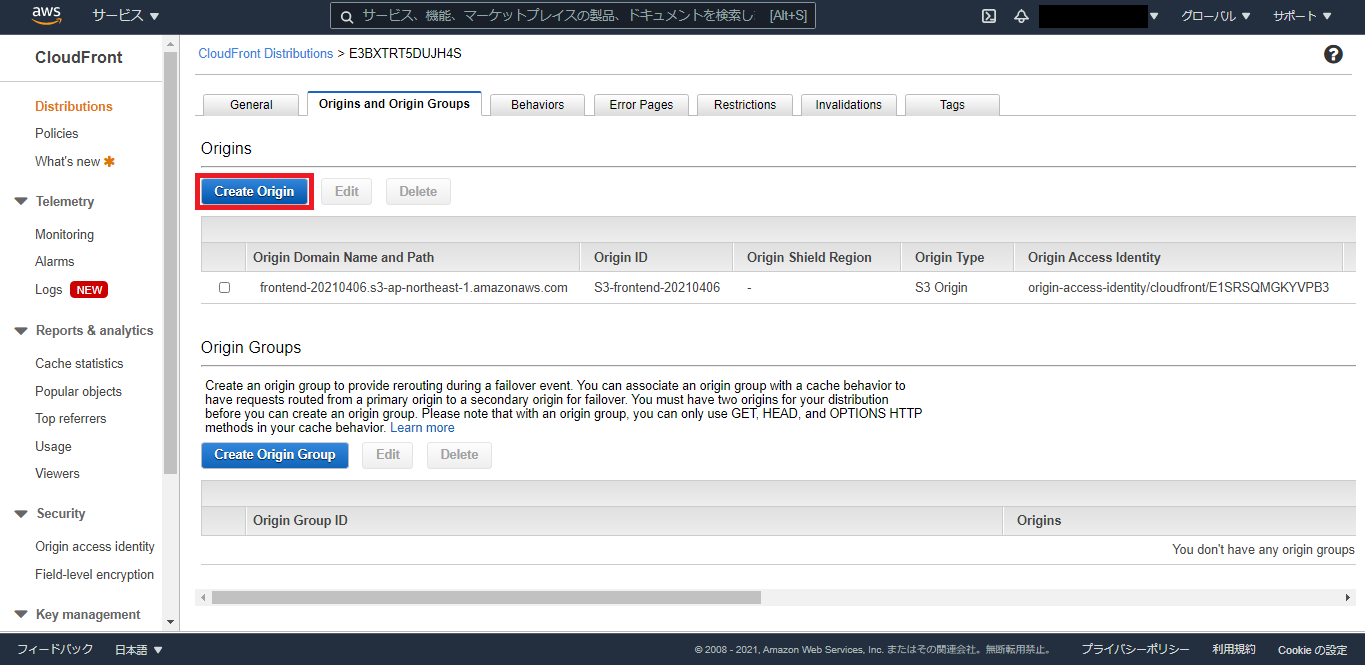Open the 日本語 language selector
The image size is (1365, 665).
(x=139, y=650)
